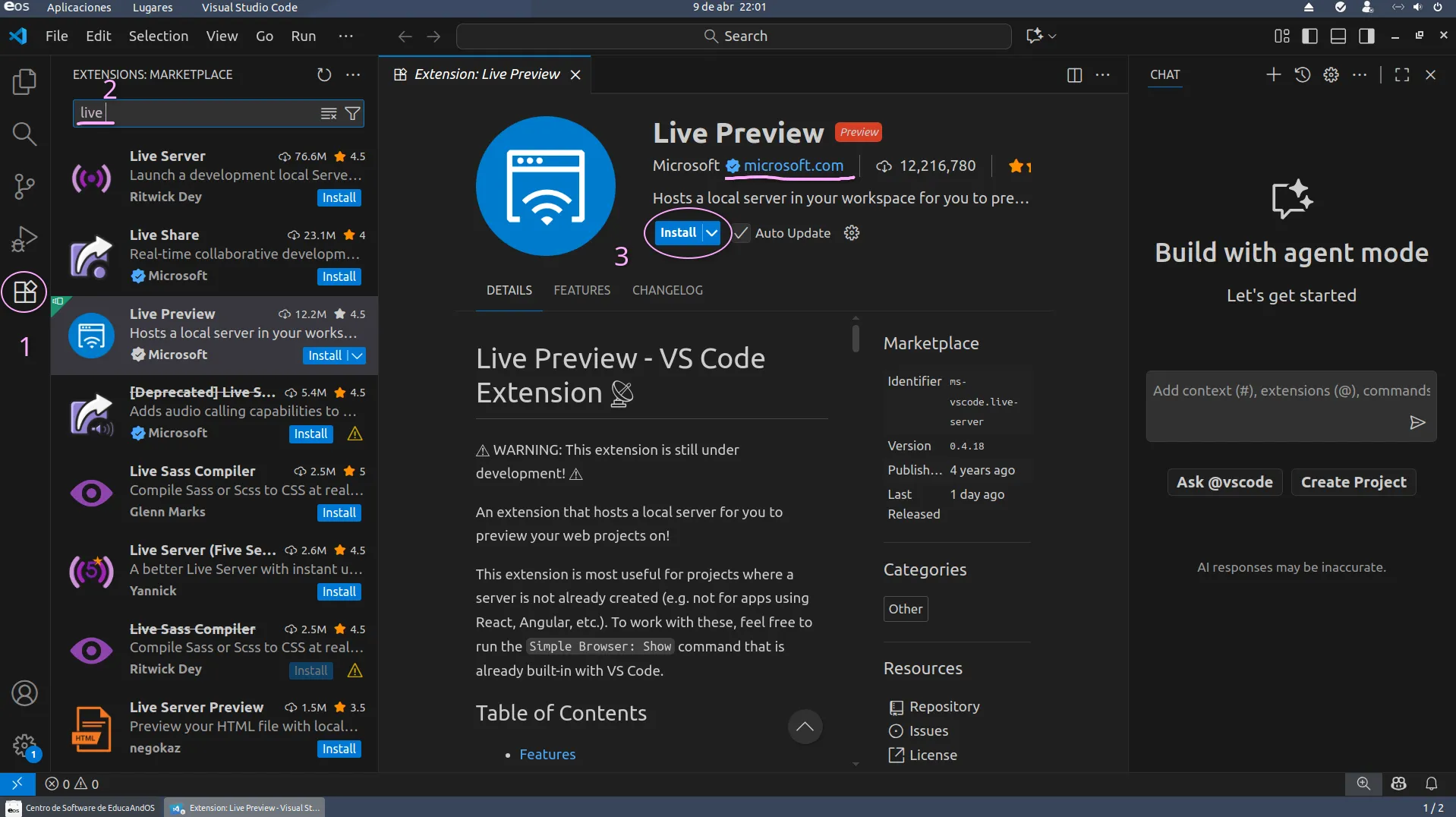Open the Extensions view in the Activity Bar
Image resolution: width=1456 pixels, height=817 pixels.
click(x=24, y=292)
